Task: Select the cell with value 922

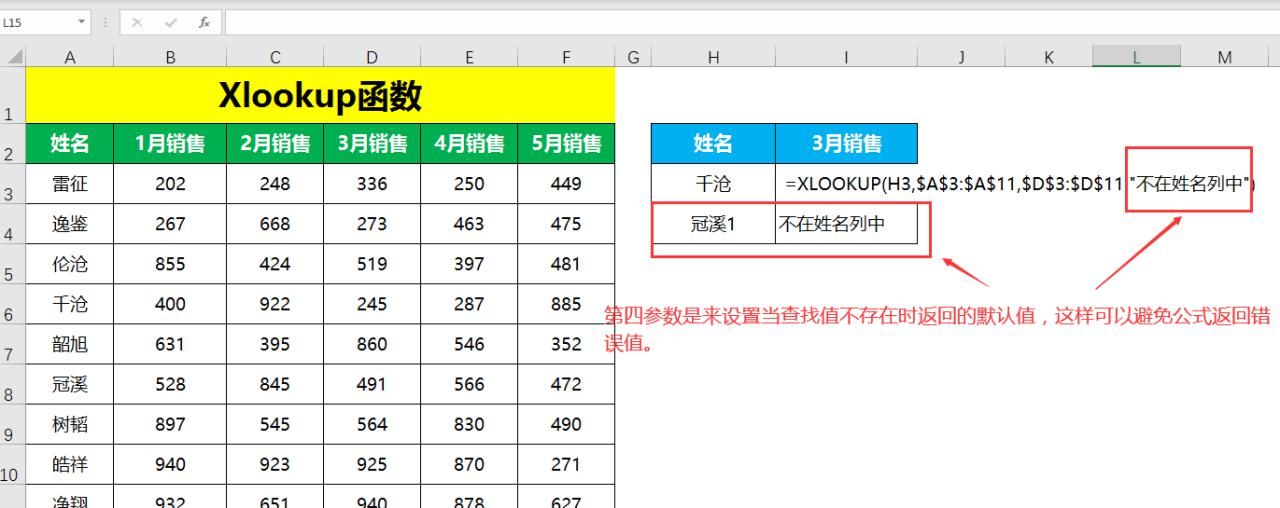Action: [x=275, y=304]
